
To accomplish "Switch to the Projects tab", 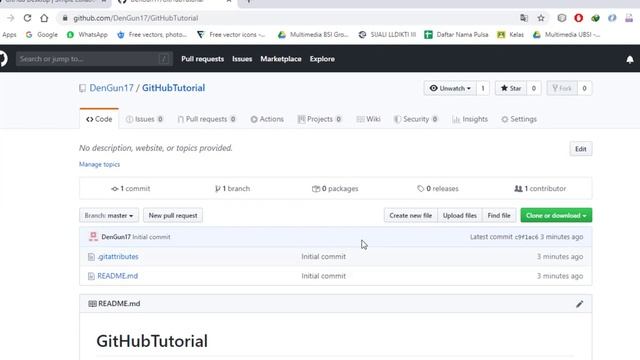I will tap(320, 119).
